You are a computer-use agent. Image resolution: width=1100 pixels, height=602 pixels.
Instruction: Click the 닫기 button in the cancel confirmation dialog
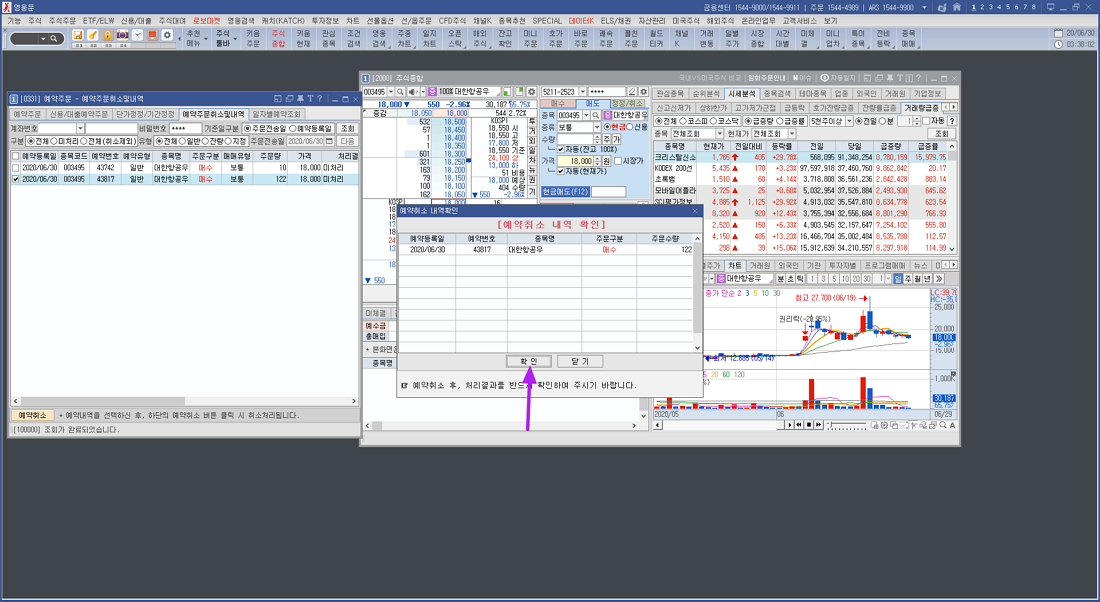579,361
